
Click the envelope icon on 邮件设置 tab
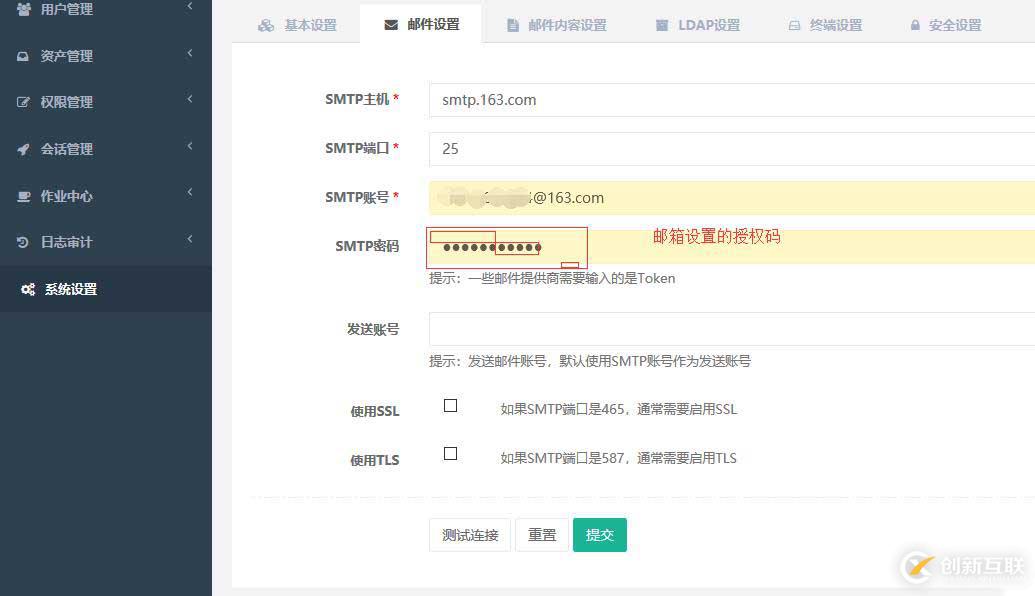tap(390, 25)
